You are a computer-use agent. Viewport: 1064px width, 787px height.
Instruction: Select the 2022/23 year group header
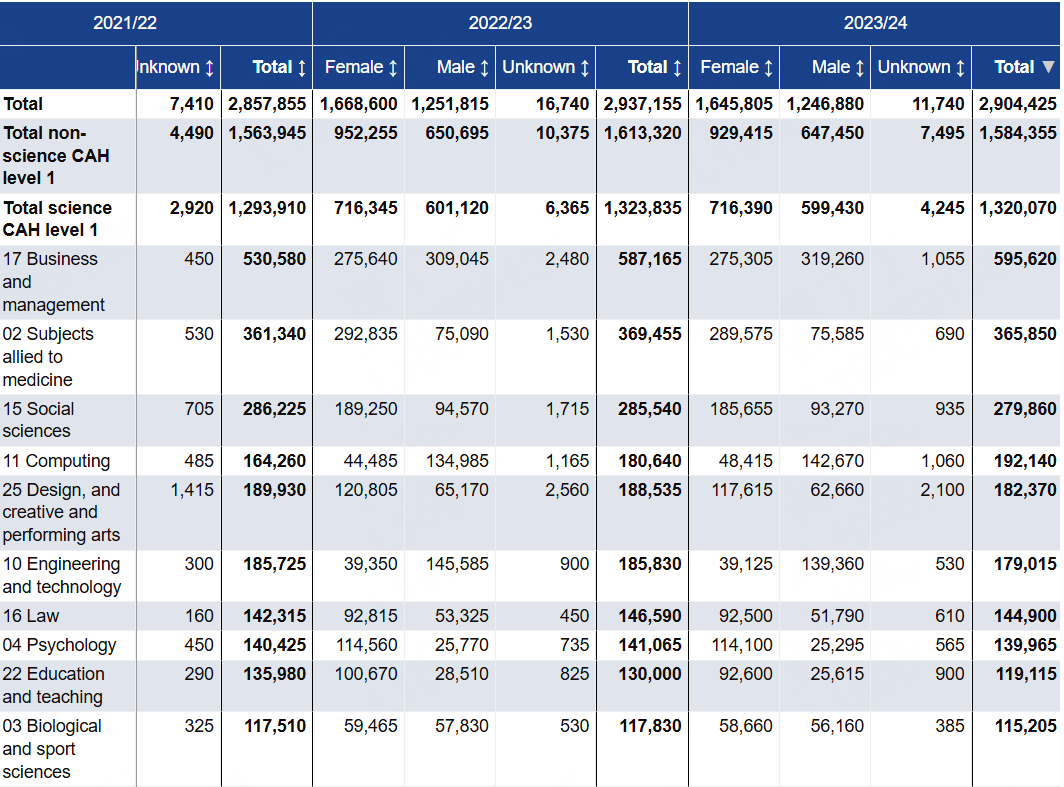click(x=500, y=23)
